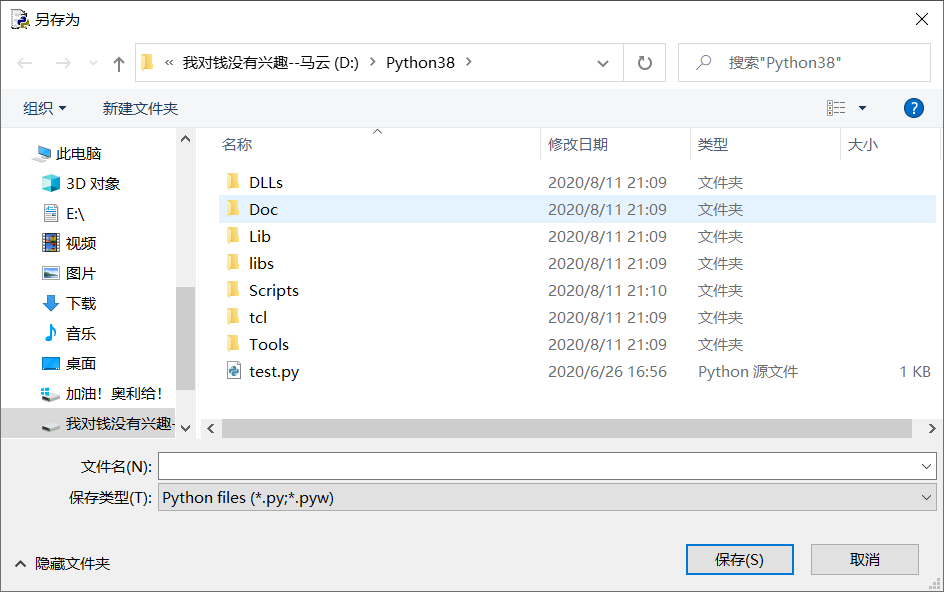Collapse folders with 隐藏文件夹

point(63,564)
